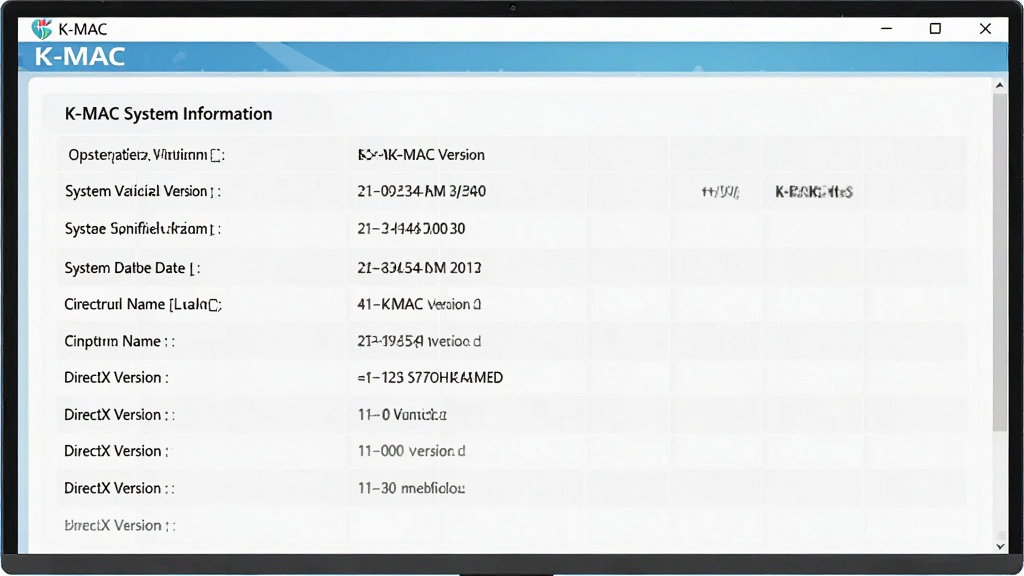Click the scrollbar up arrow
This screenshot has height=576, width=1024.
(x=1000, y=86)
